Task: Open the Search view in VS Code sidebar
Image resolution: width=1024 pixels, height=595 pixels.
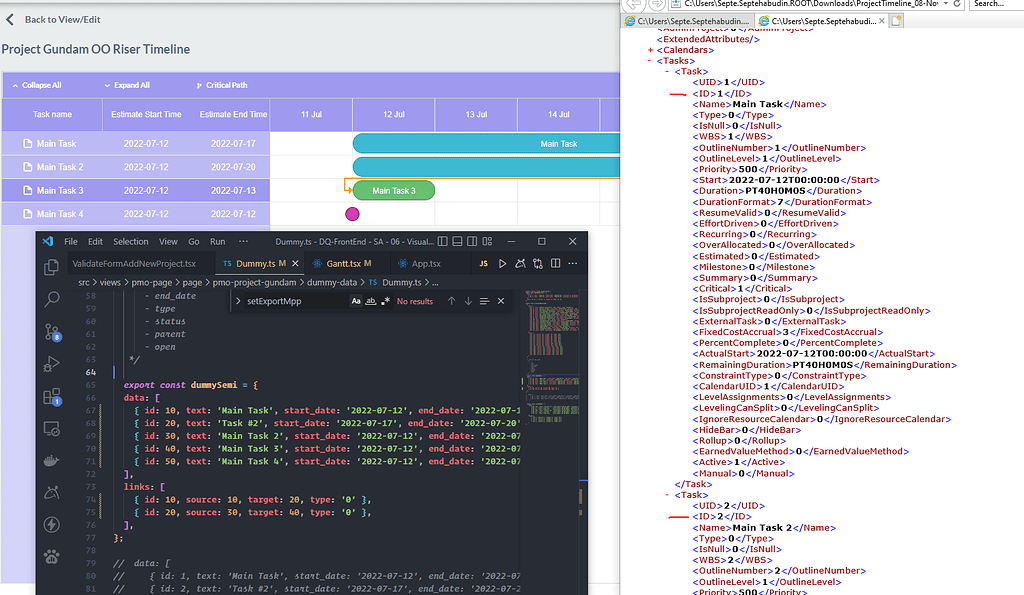Action: [52, 299]
